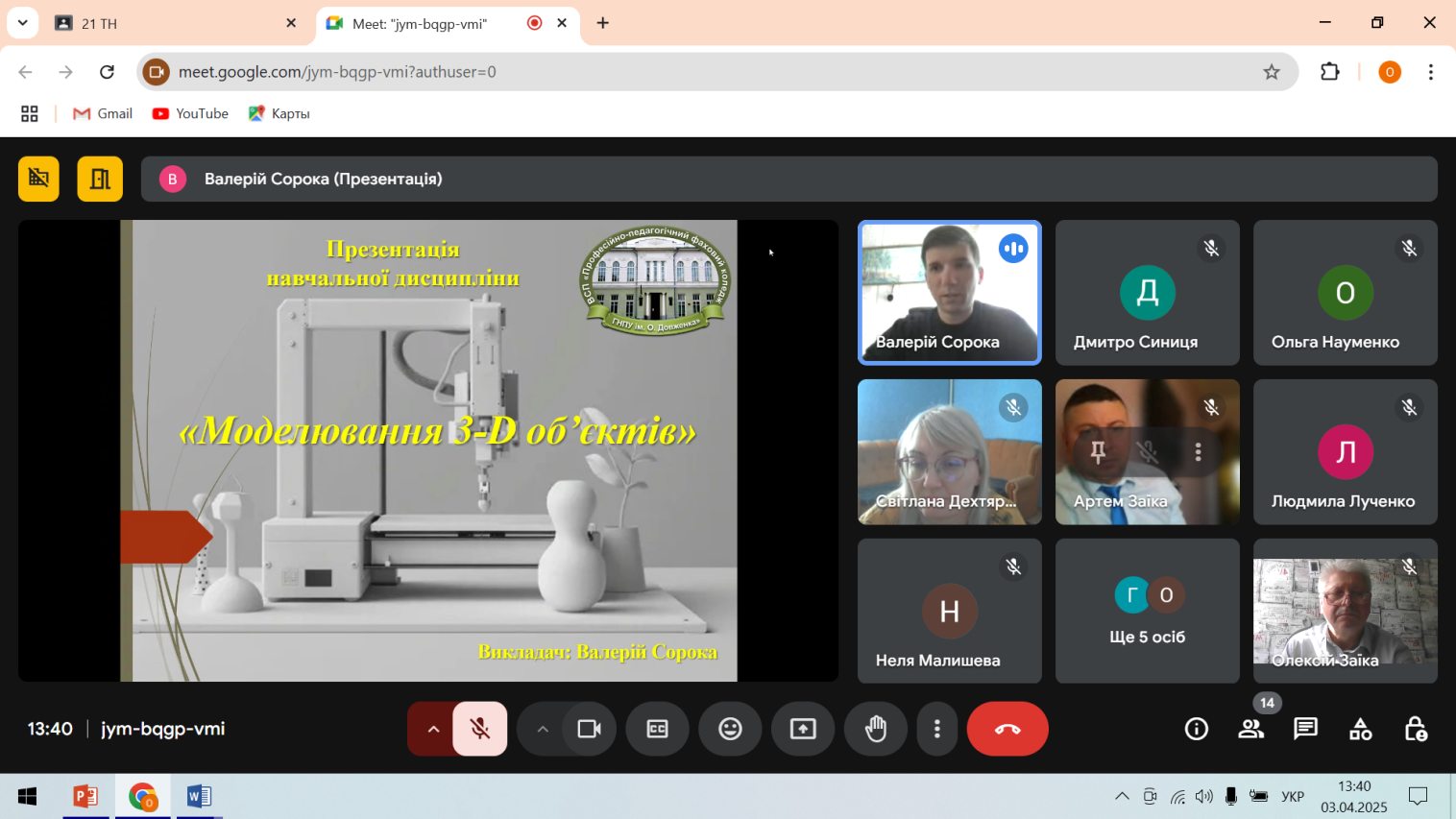Expand video settings arrow next to camera
Viewport: 1456px width, 819px height.
tap(543, 729)
